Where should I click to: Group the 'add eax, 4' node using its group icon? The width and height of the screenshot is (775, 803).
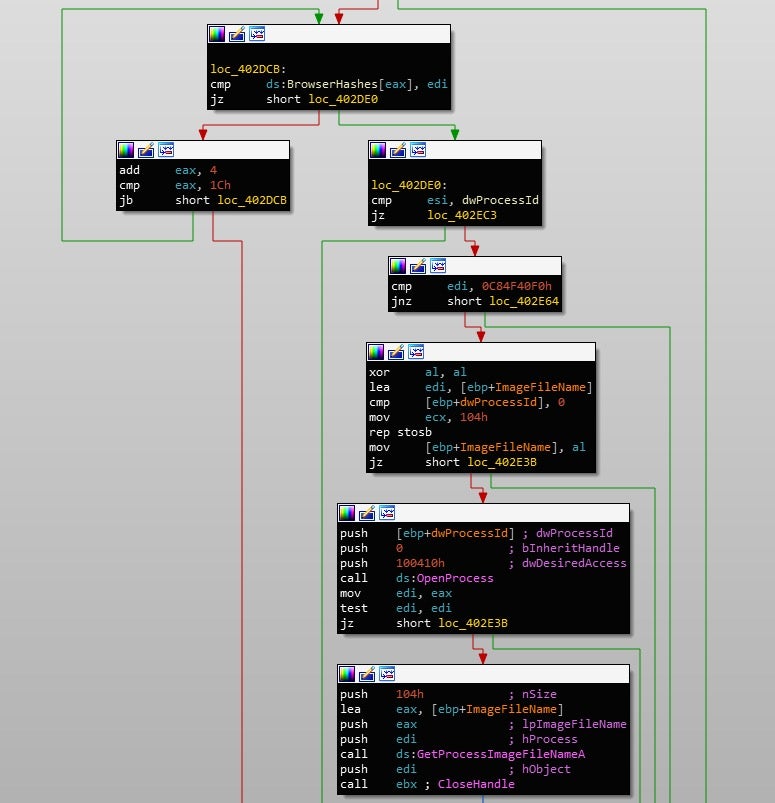[166, 150]
